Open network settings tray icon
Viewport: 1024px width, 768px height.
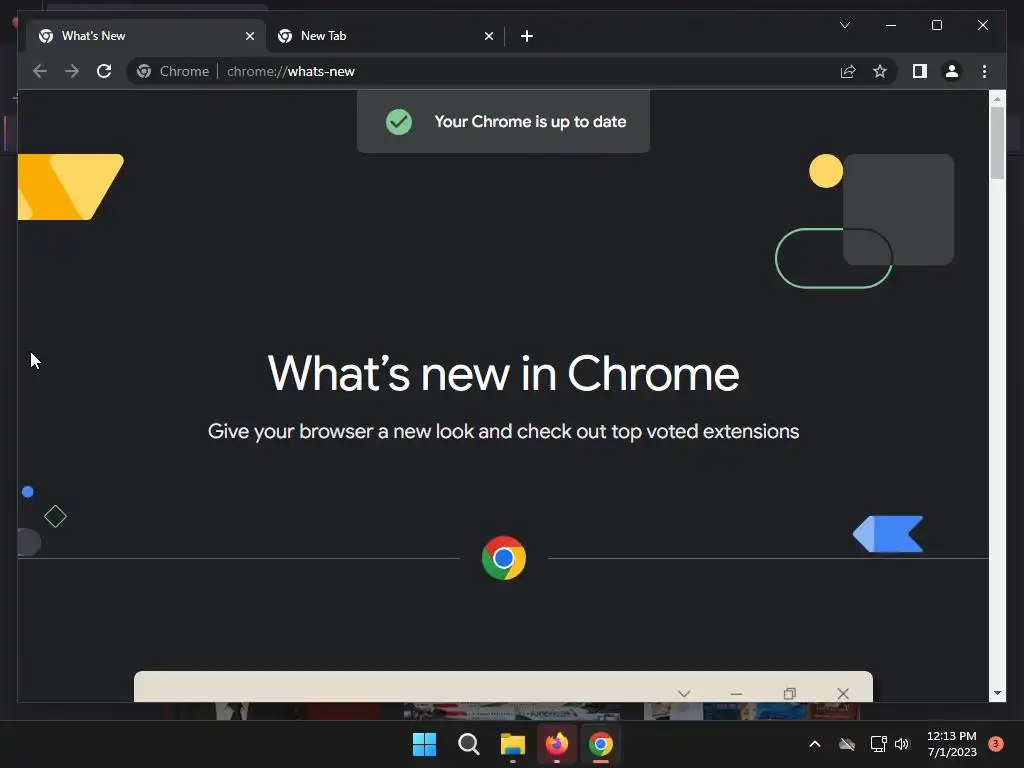tap(878, 744)
